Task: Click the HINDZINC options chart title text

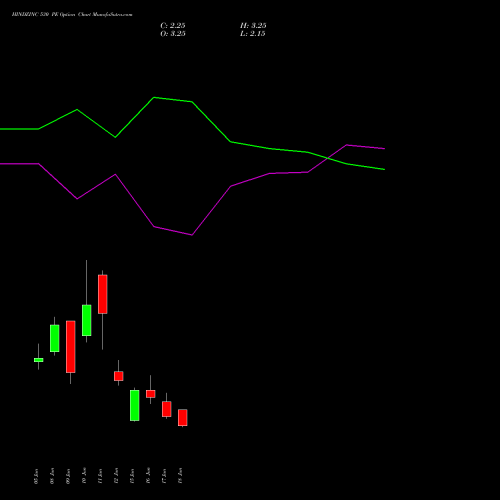Action: click(72, 15)
